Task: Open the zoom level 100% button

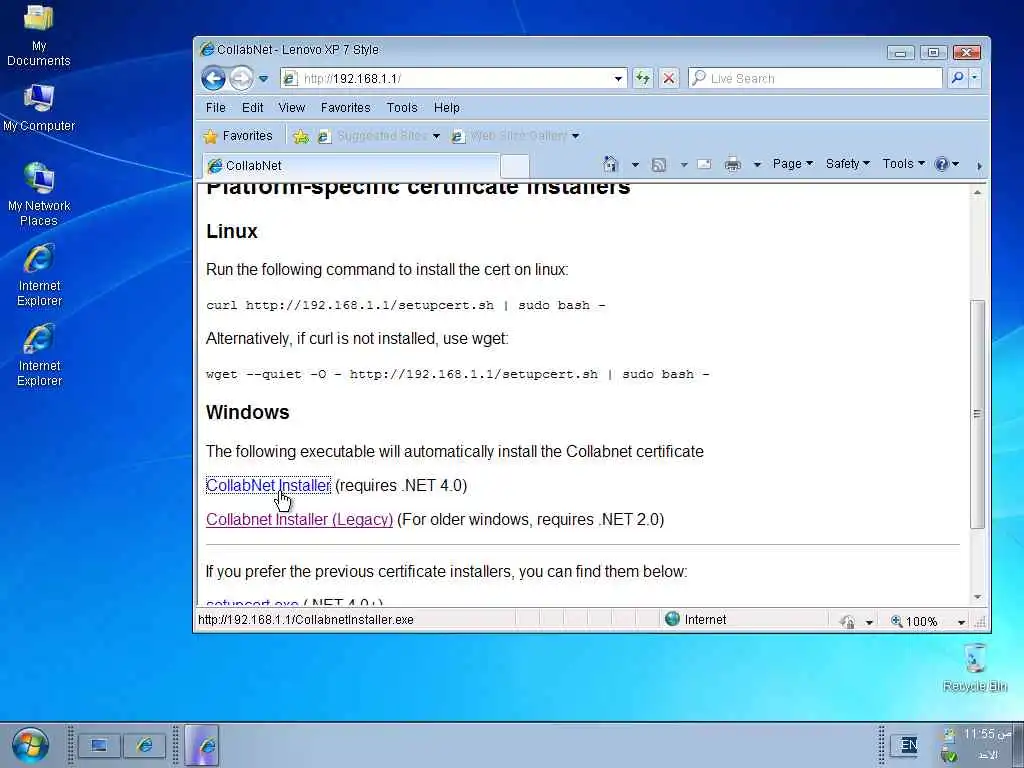Action: coord(914,621)
